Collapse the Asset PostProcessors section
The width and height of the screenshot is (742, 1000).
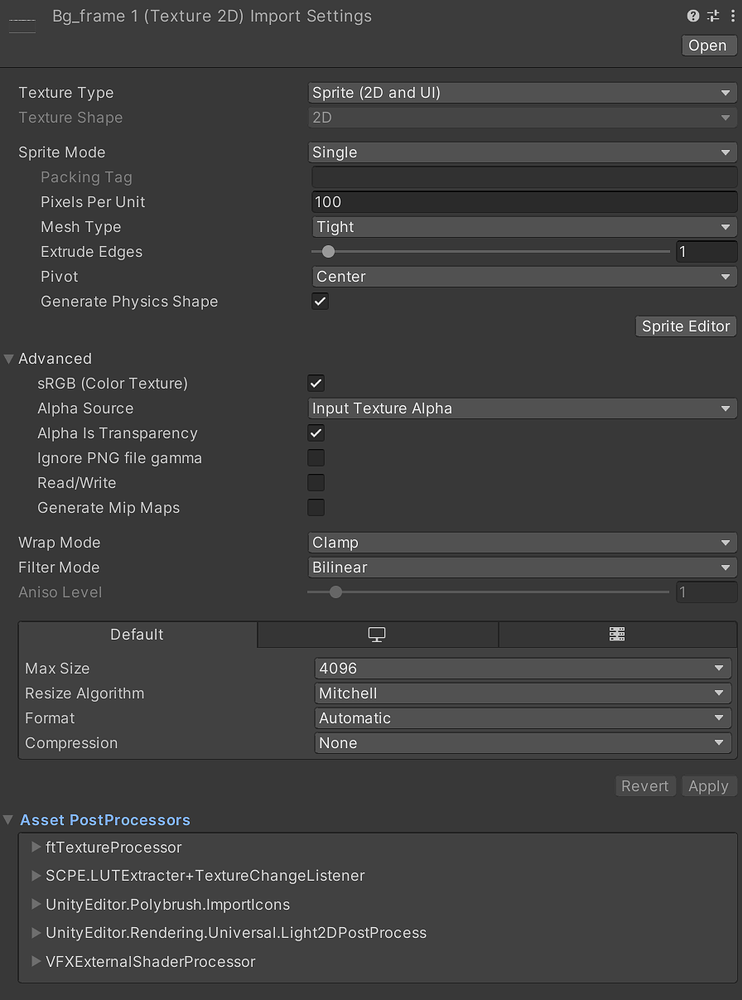click(9, 820)
